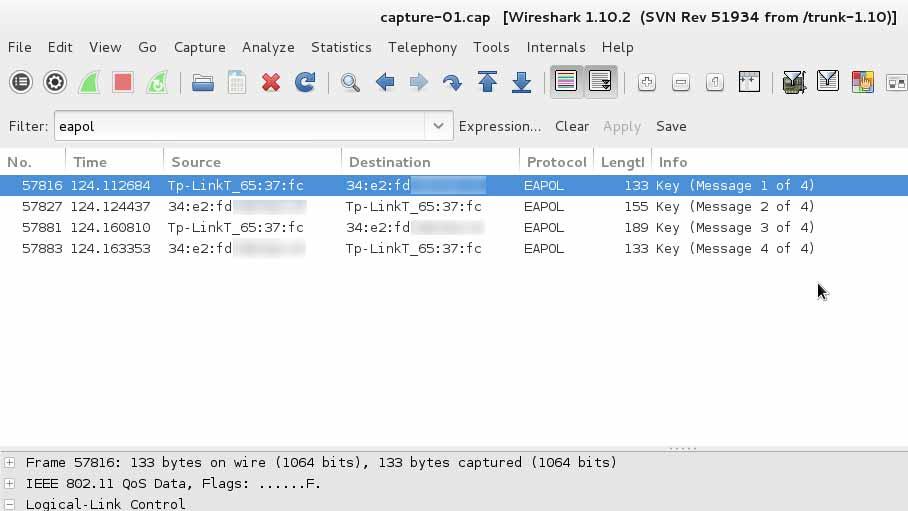The image size is (908, 511).
Task: Jump to the last packet
Action: tap(521, 82)
